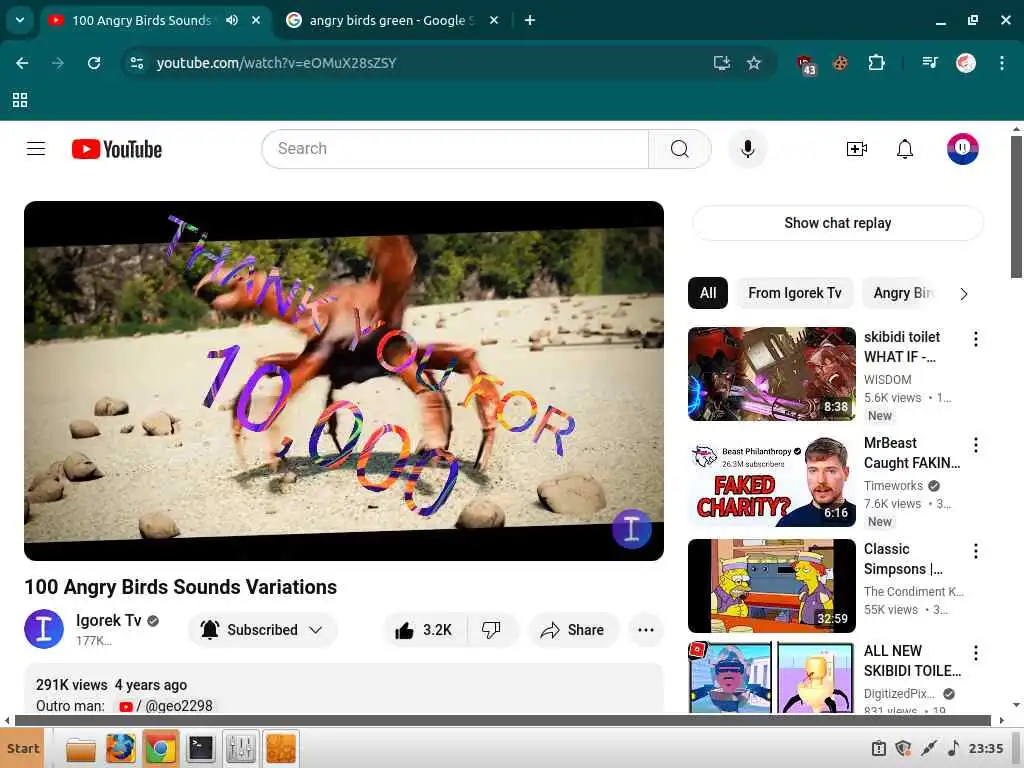This screenshot has height=768, width=1024.
Task: Open options for ALL NEW SKIBIDI TOILET video
Action: pyautogui.click(x=976, y=653)
